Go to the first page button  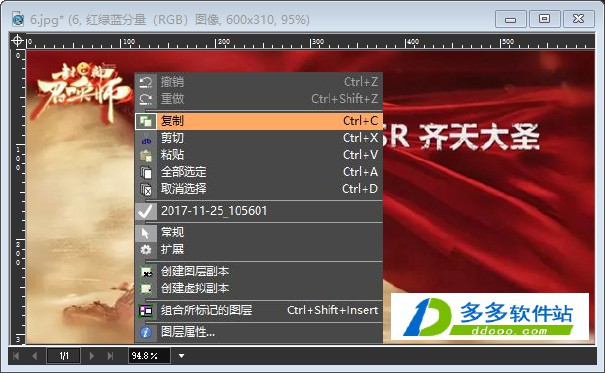point(16,356)
